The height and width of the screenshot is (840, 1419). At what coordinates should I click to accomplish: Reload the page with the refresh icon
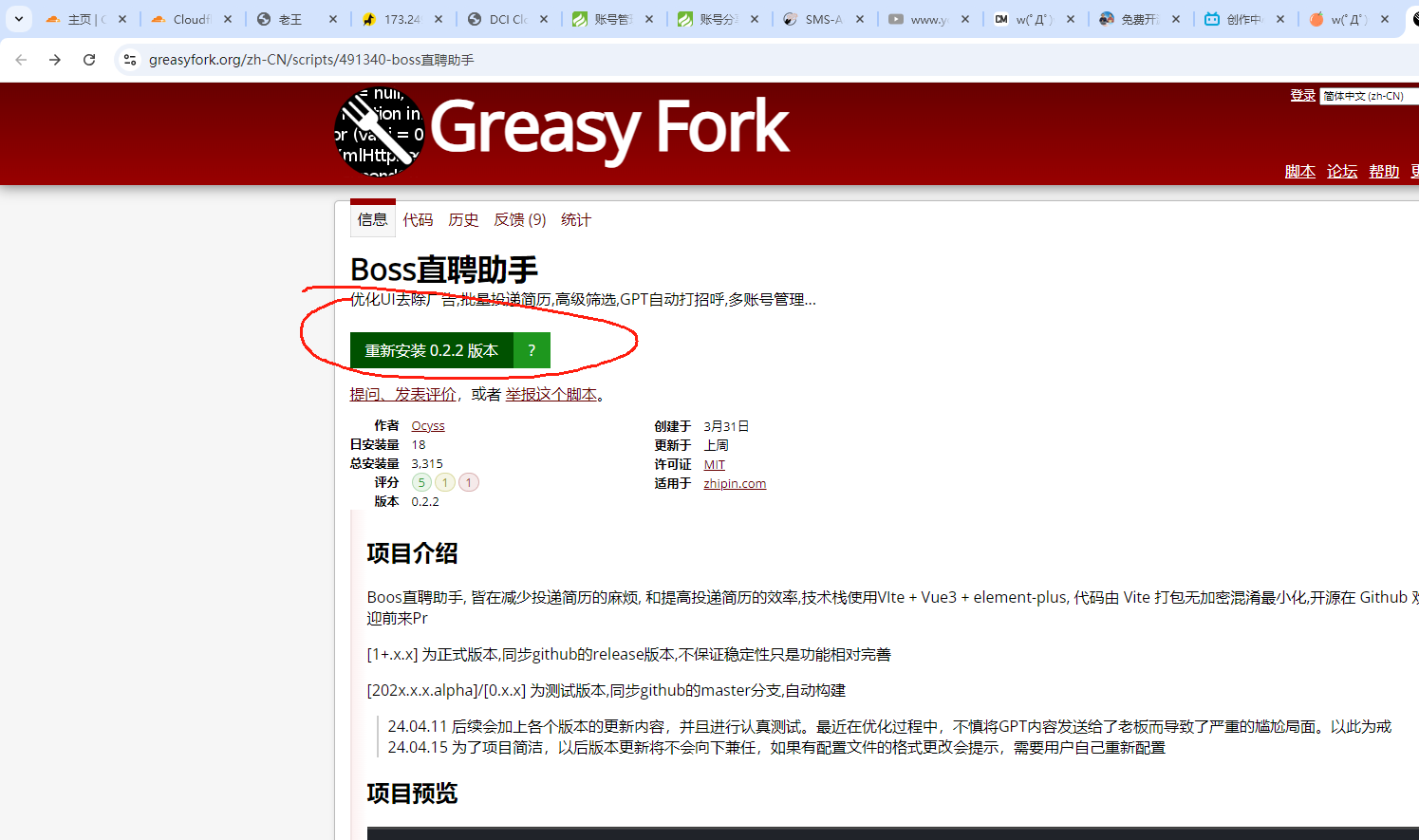click(89, 60)
